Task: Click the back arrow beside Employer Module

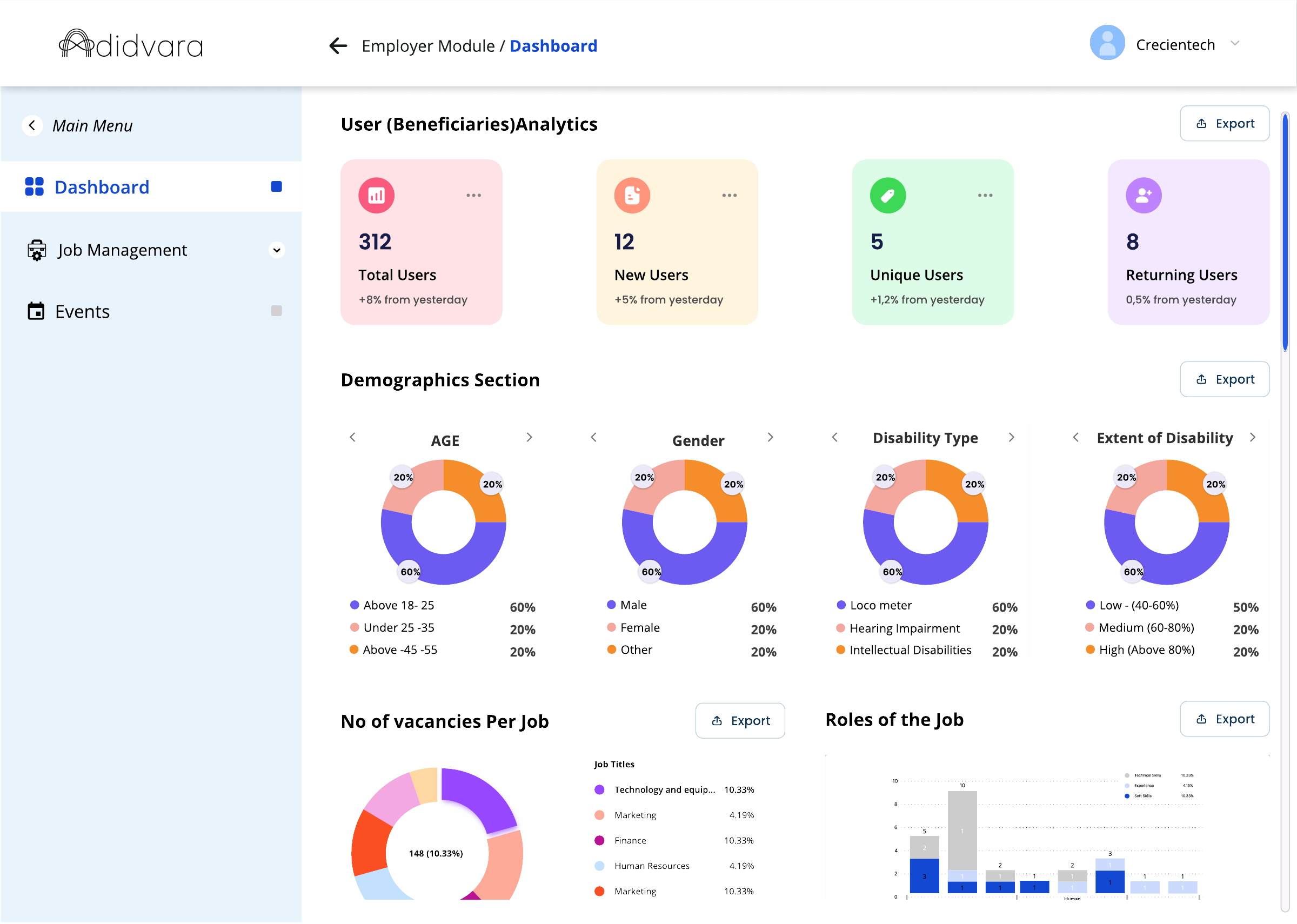Action: pos(338,45)
